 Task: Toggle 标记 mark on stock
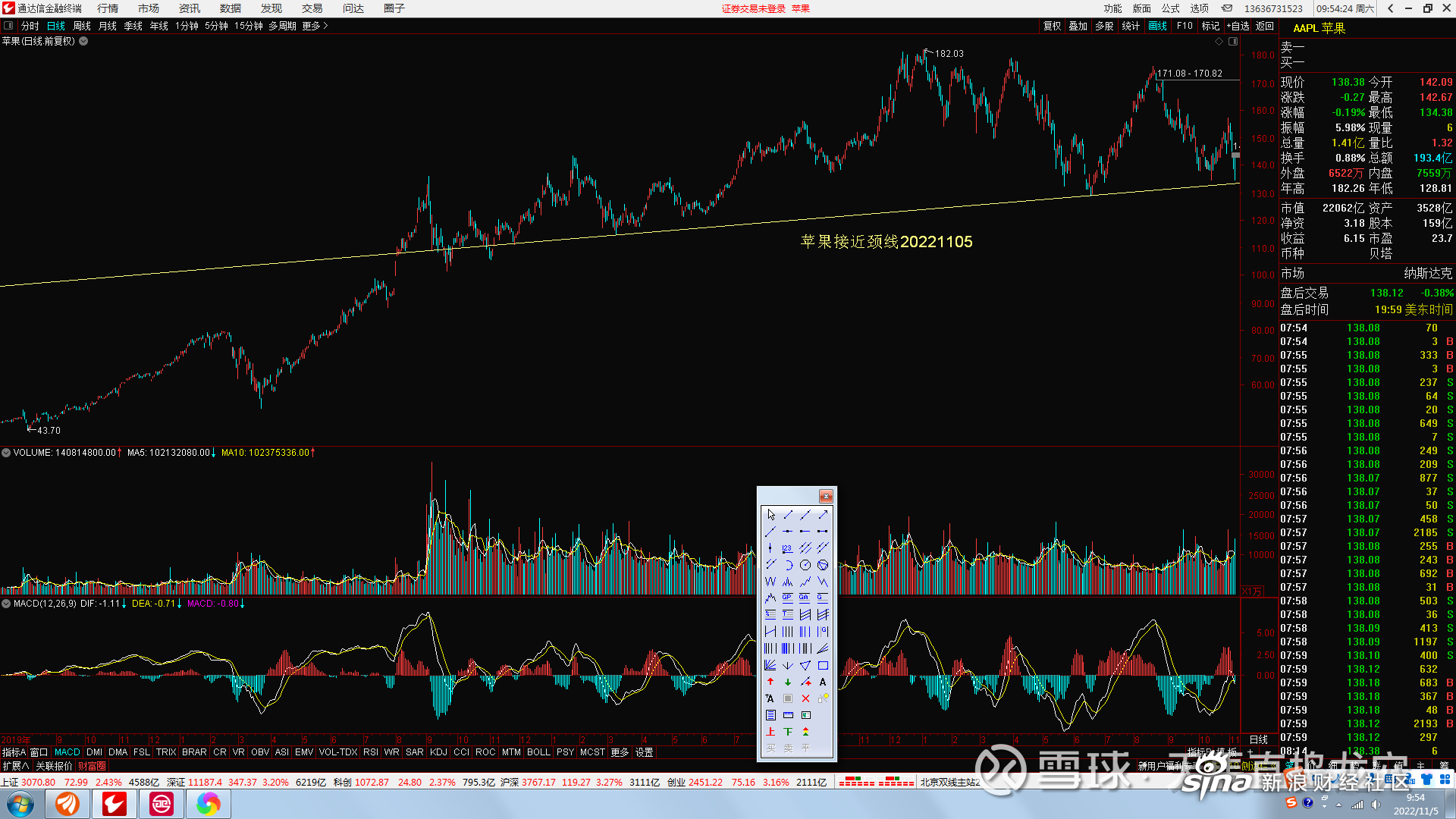point(1211,26)
